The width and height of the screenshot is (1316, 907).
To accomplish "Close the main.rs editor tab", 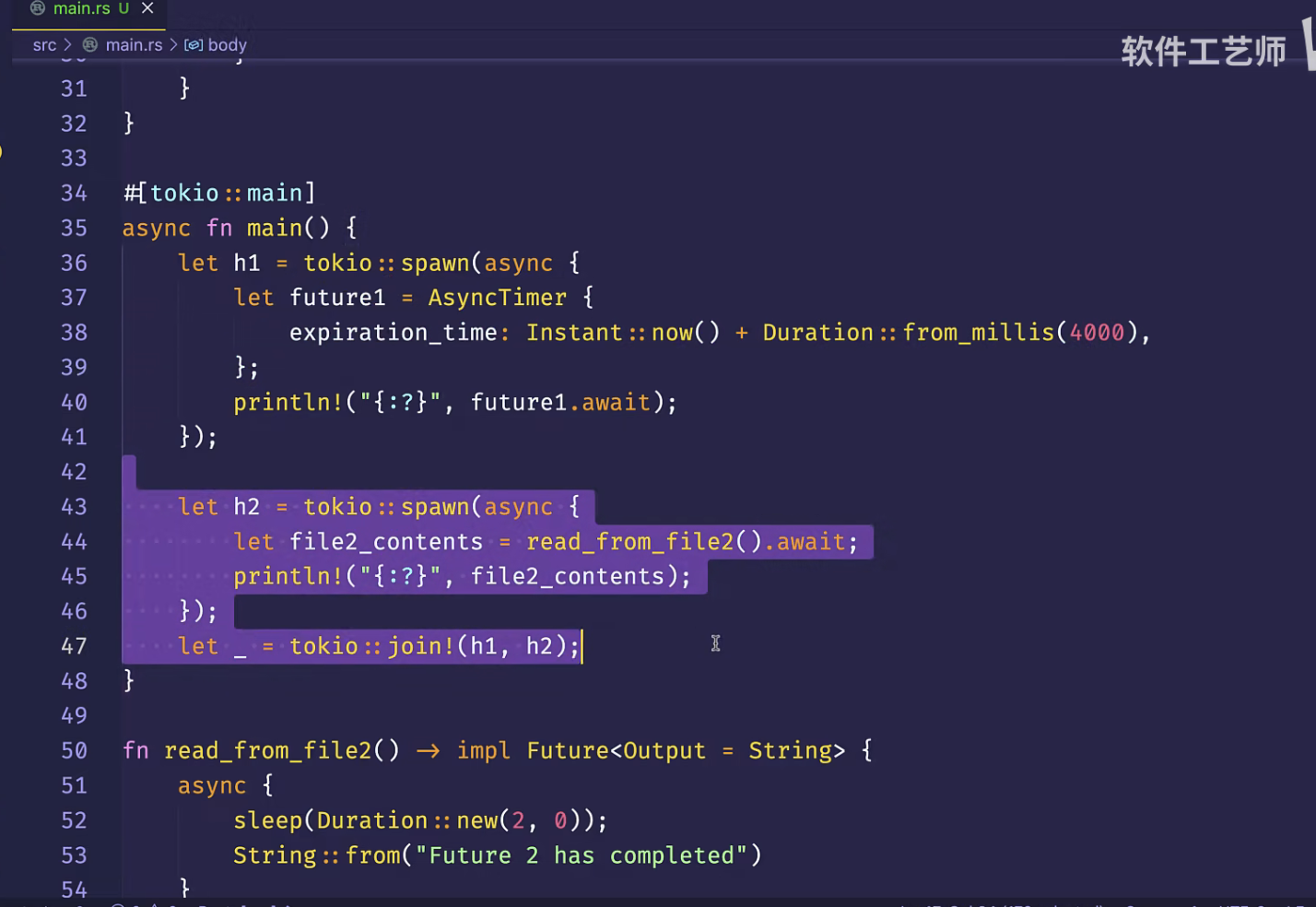I will click(x=147, y=8).
